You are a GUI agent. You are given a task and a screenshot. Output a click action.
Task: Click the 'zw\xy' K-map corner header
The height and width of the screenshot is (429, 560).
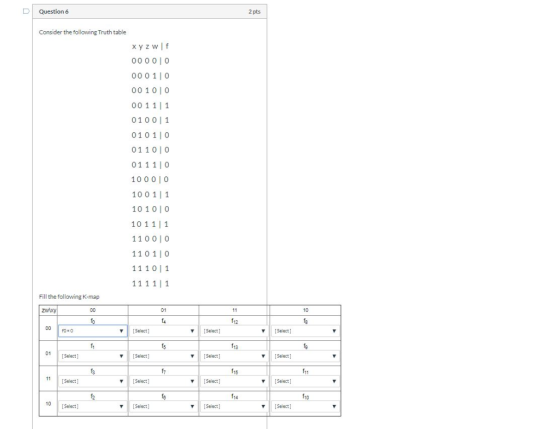coord(49,310)
